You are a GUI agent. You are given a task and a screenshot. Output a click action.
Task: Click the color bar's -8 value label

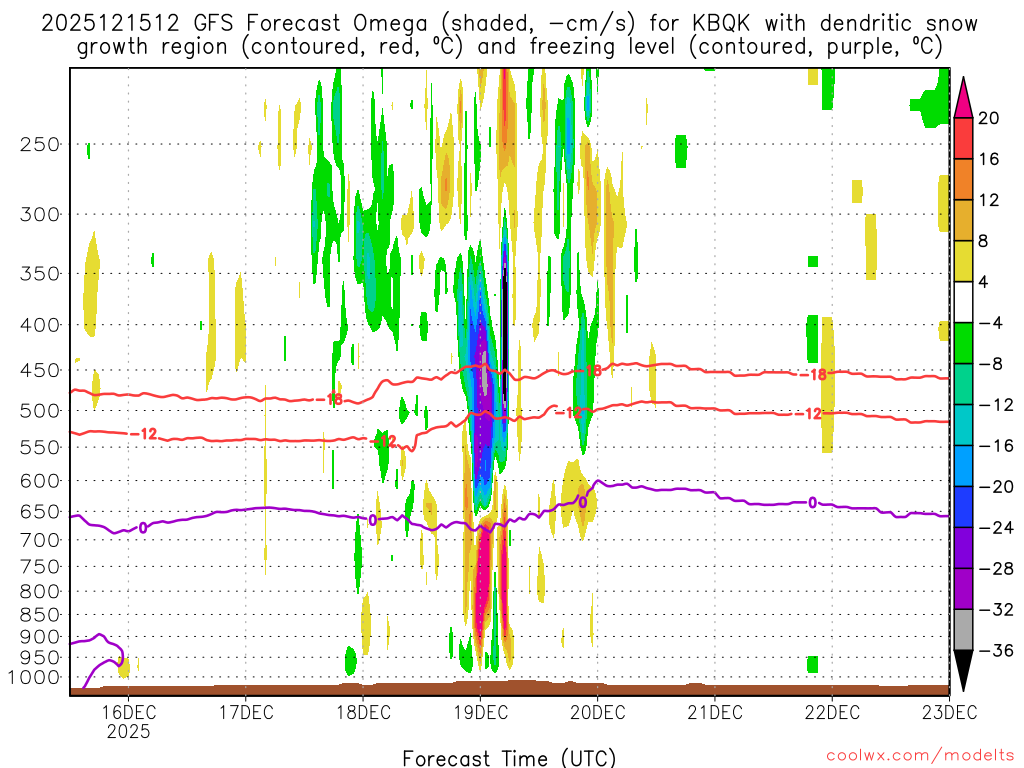pos(991,364)
